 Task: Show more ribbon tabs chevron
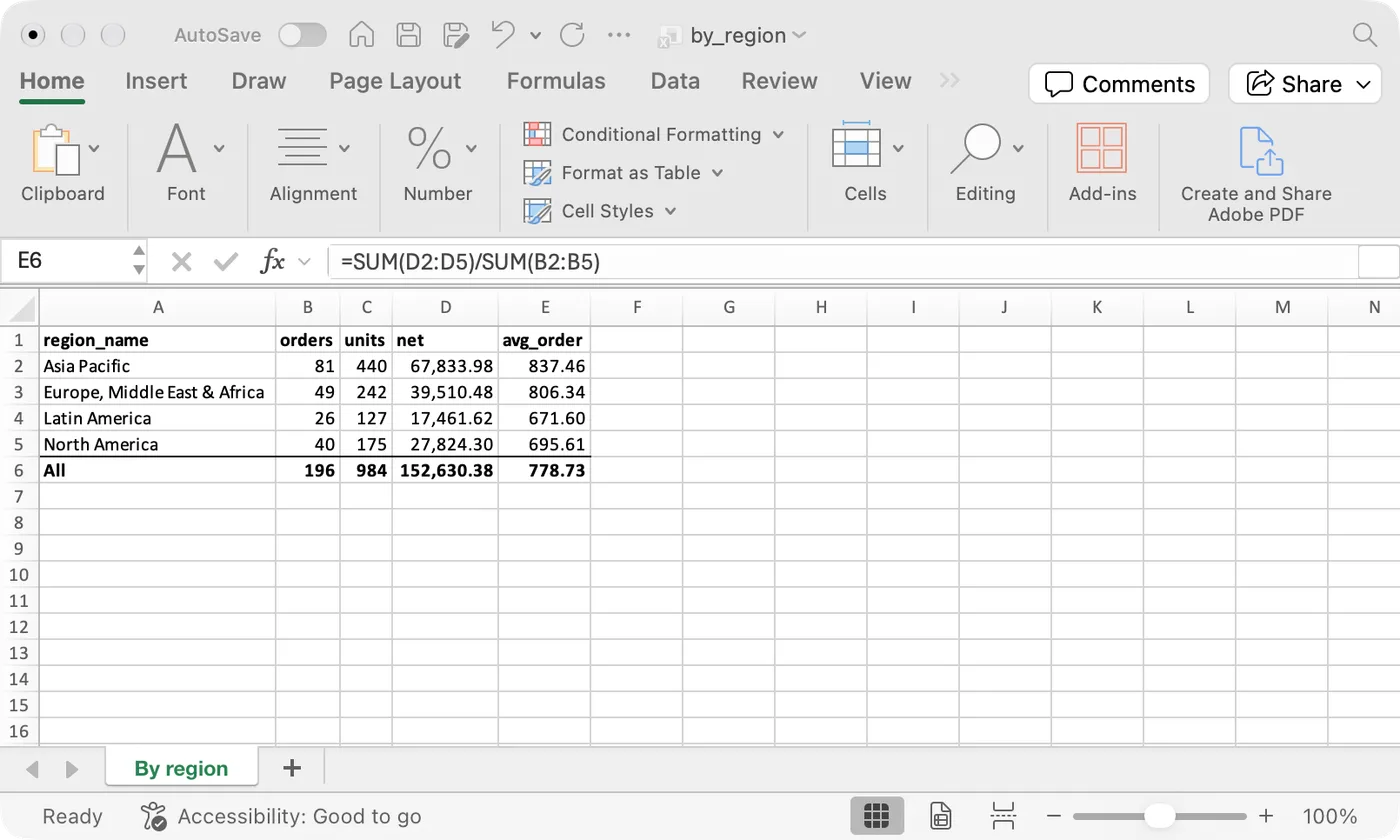click(x=950, y=81)
